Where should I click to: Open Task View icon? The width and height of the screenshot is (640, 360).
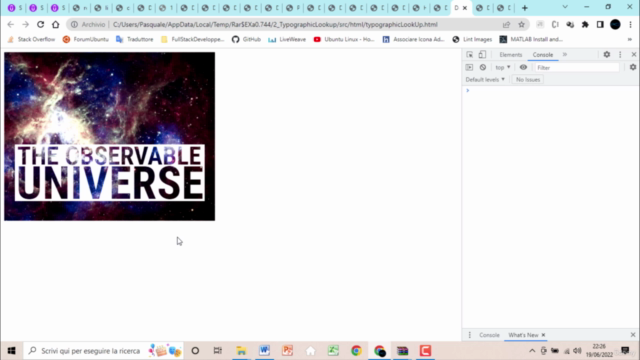(218, 351)
